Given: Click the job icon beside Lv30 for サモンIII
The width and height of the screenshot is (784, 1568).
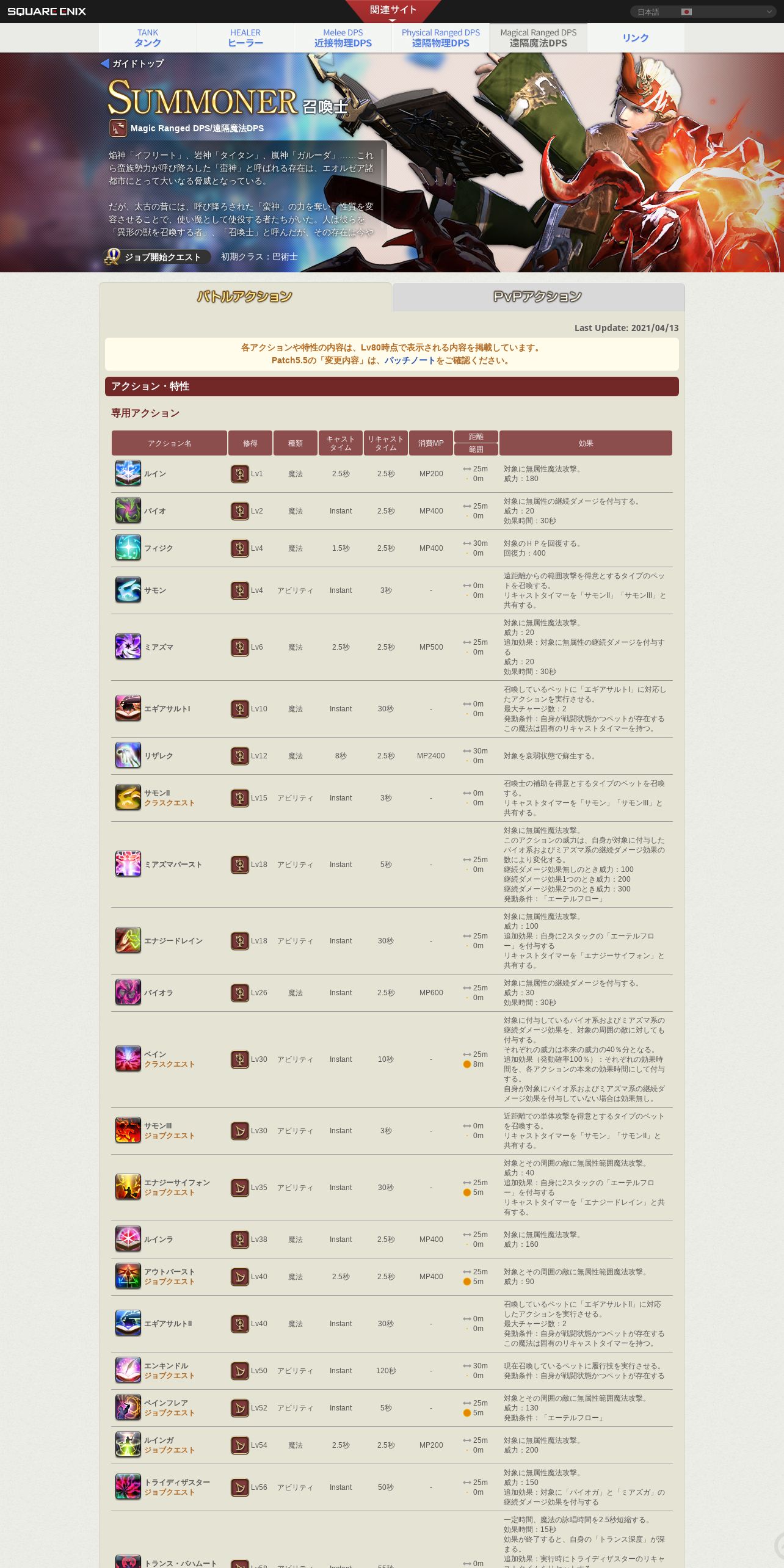Looking at the screenshot, I should [240, 1131].
